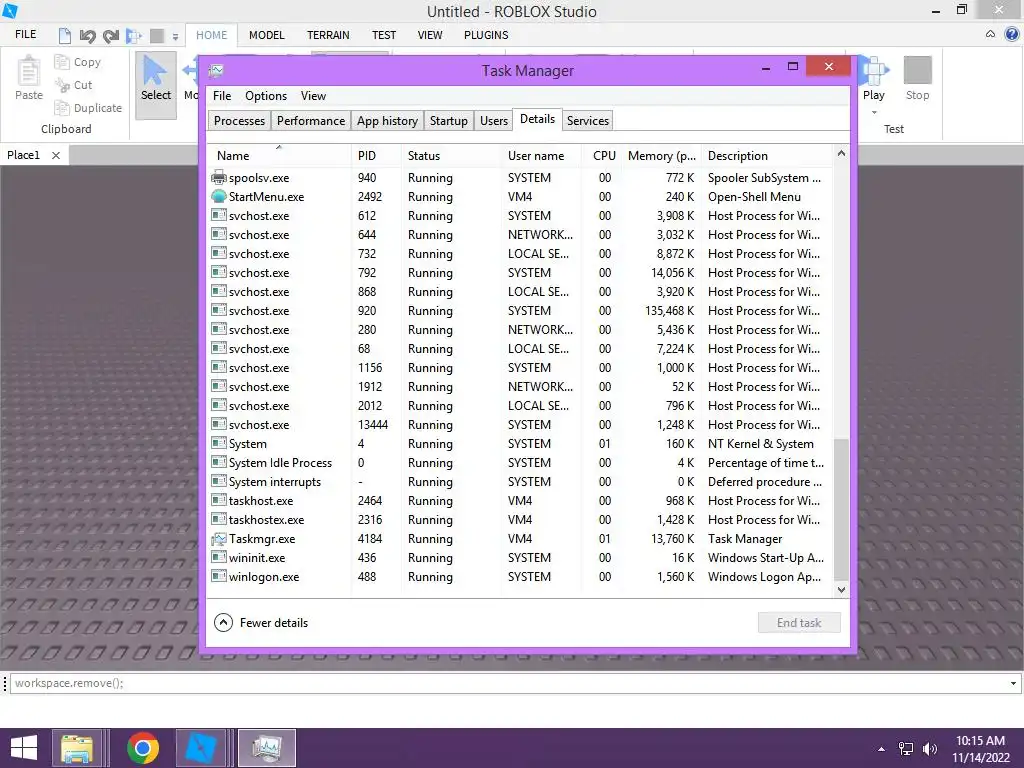The height and width of the screenshot is (768, 1024).
Task: Select the HOME ribbon tab
Action: pyautogui.click(x=212, y=35)
